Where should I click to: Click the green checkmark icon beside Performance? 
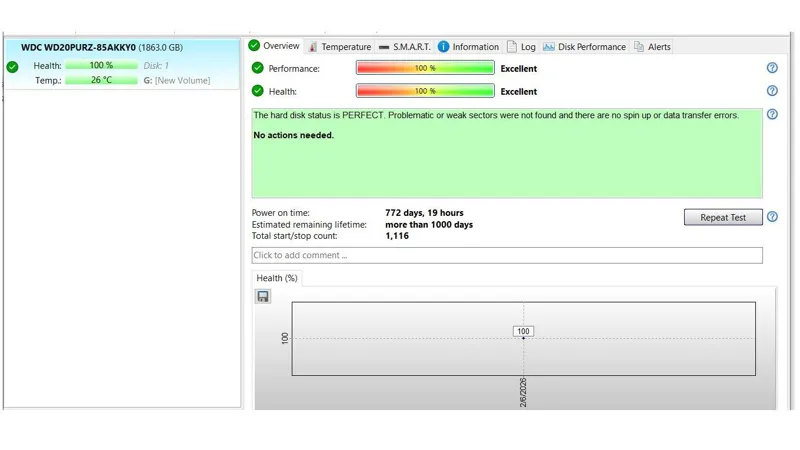(258, 68)
